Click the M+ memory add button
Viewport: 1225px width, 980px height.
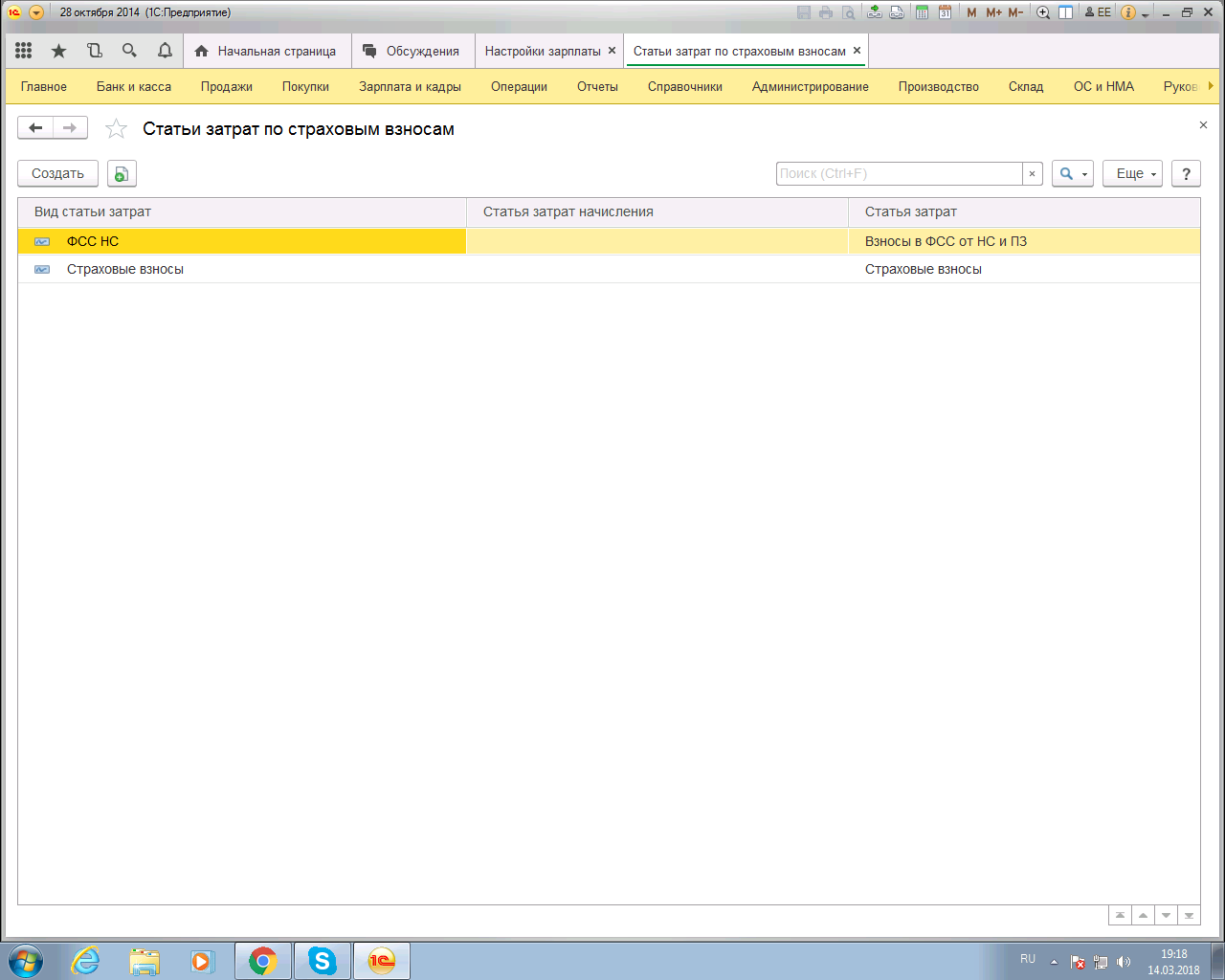993,12
